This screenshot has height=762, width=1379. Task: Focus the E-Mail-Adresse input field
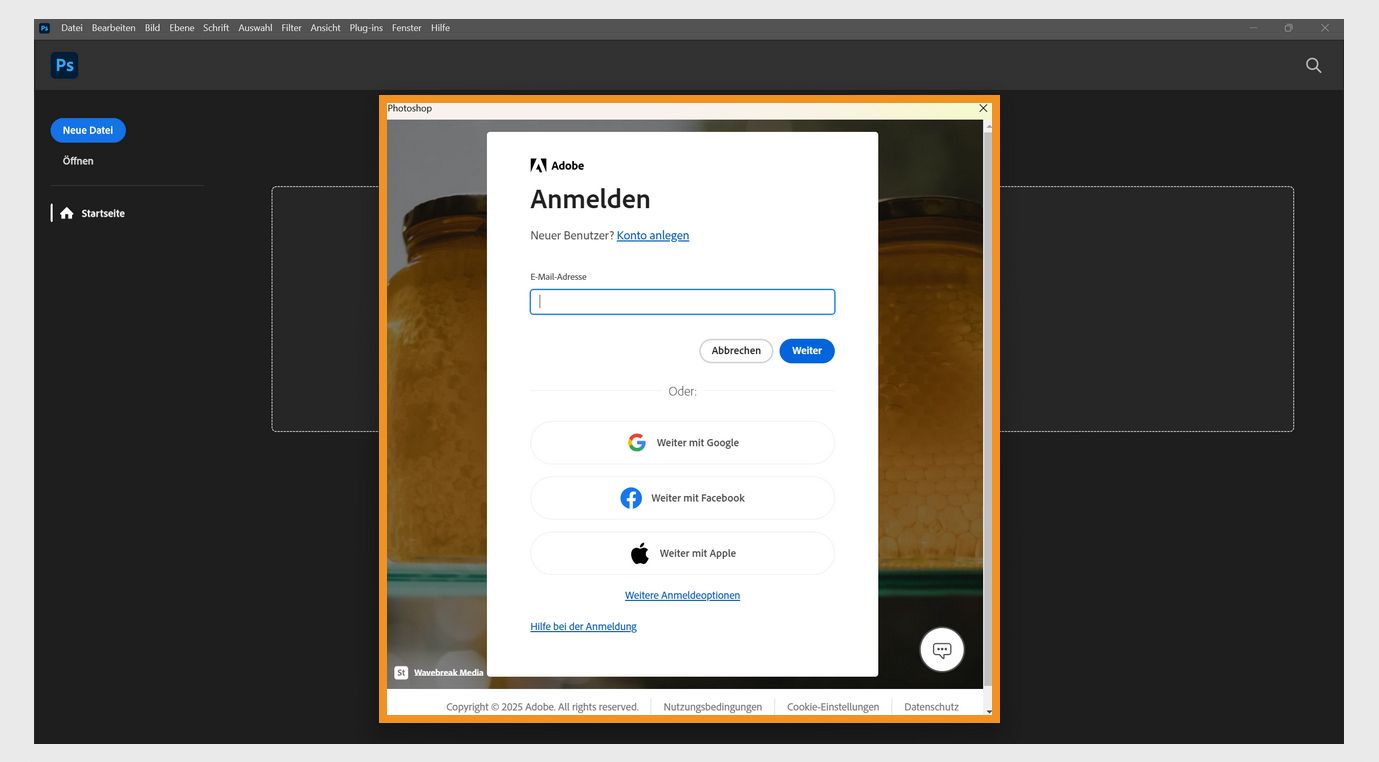682,302
